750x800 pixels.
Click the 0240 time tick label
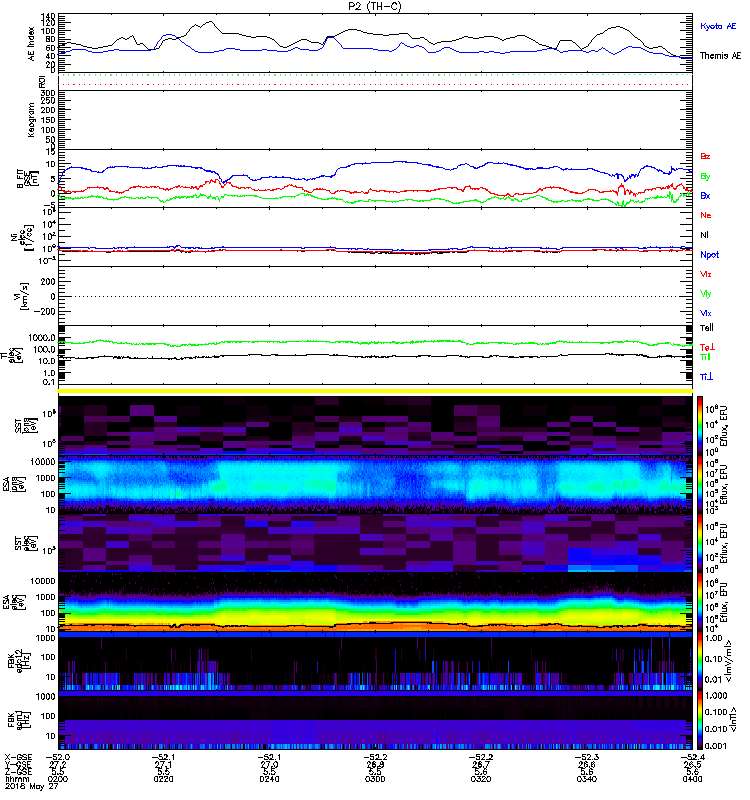click(269, 779)
